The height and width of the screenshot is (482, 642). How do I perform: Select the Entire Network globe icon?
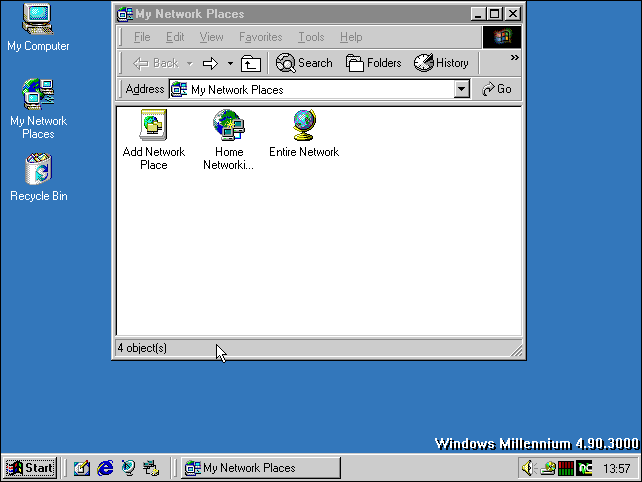[x=304, y=134]
